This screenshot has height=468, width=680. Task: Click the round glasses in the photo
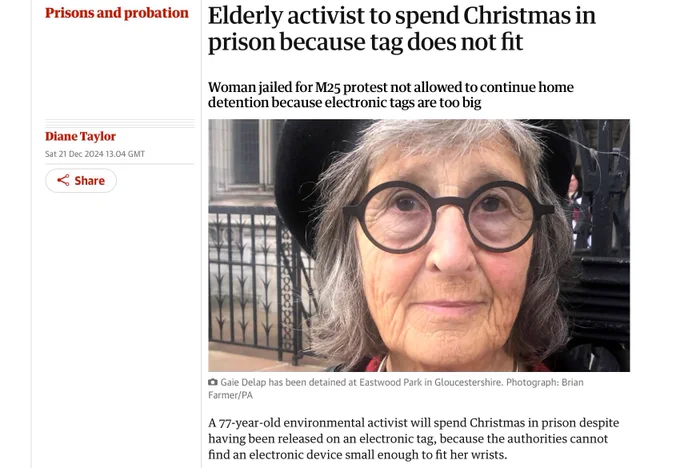[448, 216]
